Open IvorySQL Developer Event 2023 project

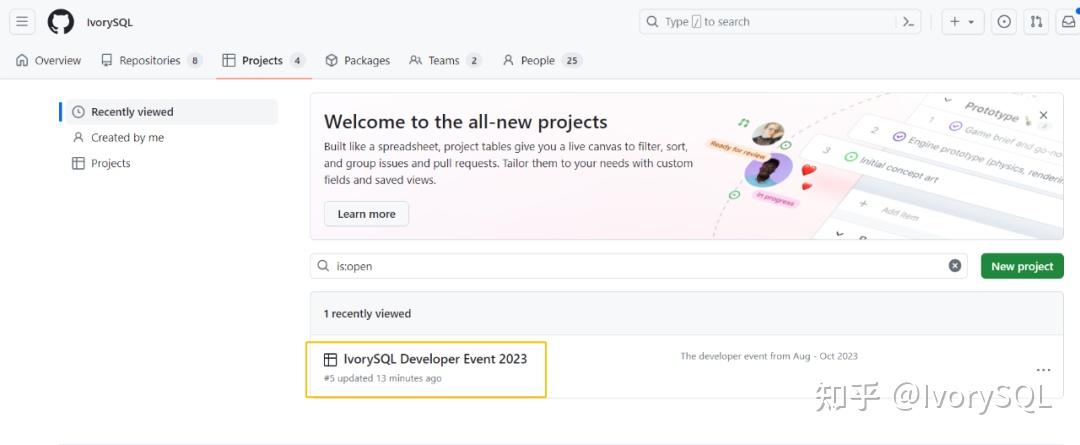point(435,359)
